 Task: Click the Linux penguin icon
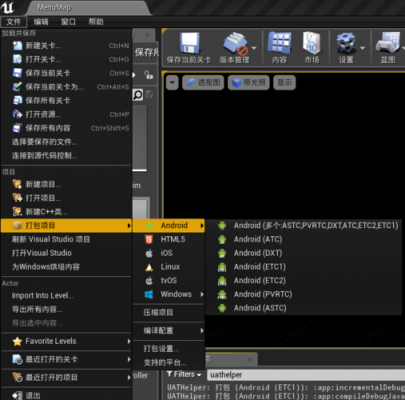pyautogui.click(x=149, y=267)
